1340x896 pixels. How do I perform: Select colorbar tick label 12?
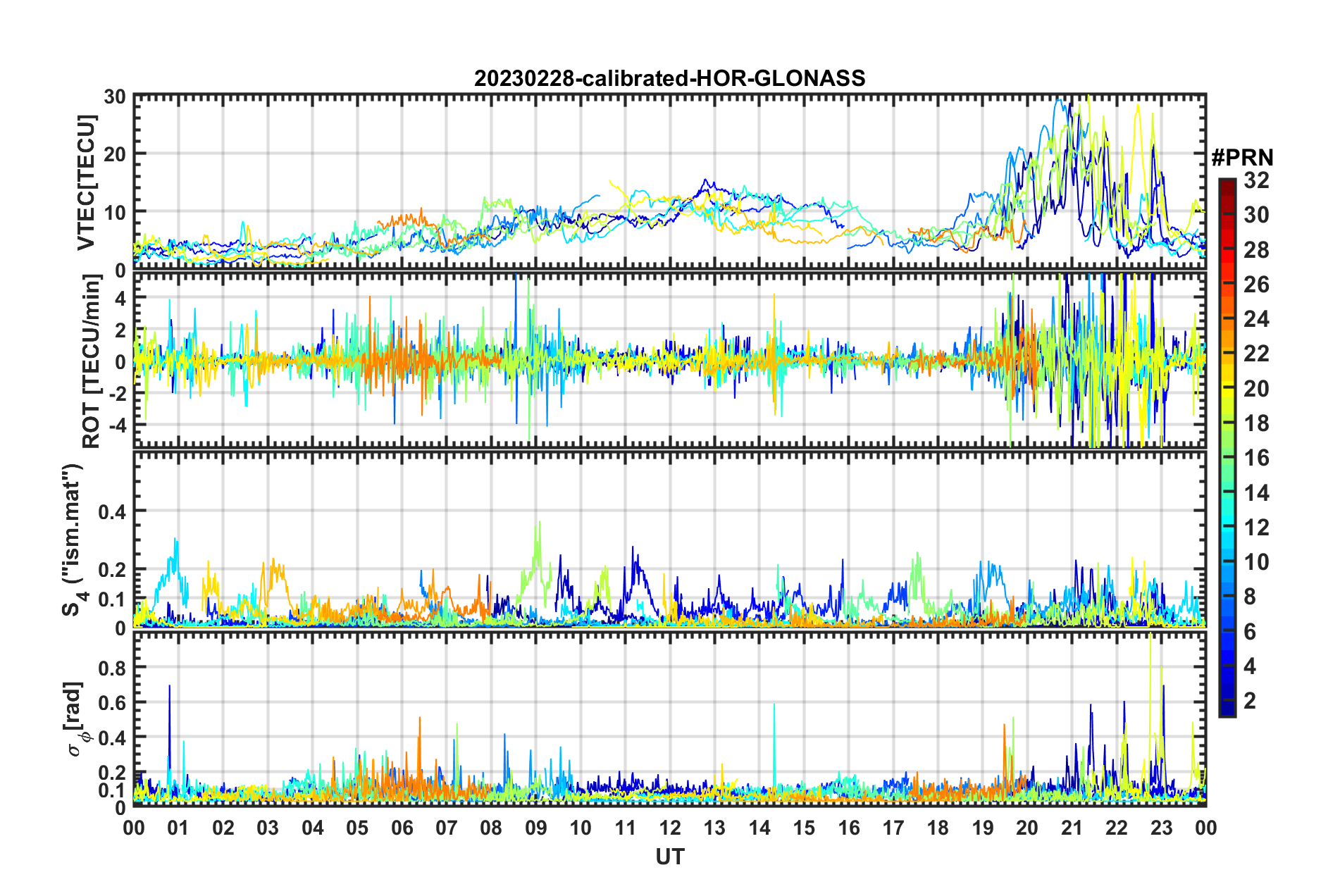point(1256,528)
